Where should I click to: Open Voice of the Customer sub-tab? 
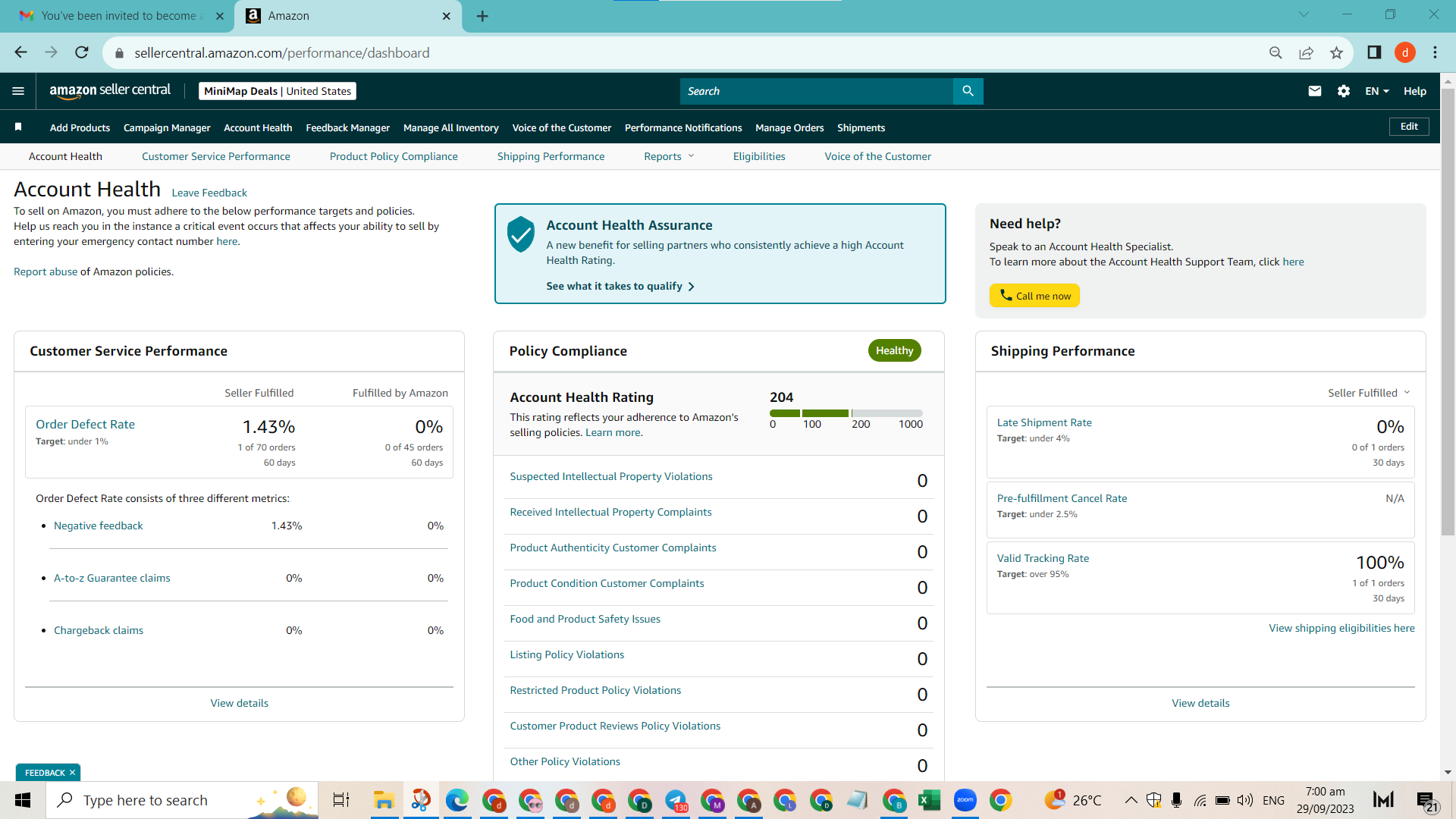877,156
